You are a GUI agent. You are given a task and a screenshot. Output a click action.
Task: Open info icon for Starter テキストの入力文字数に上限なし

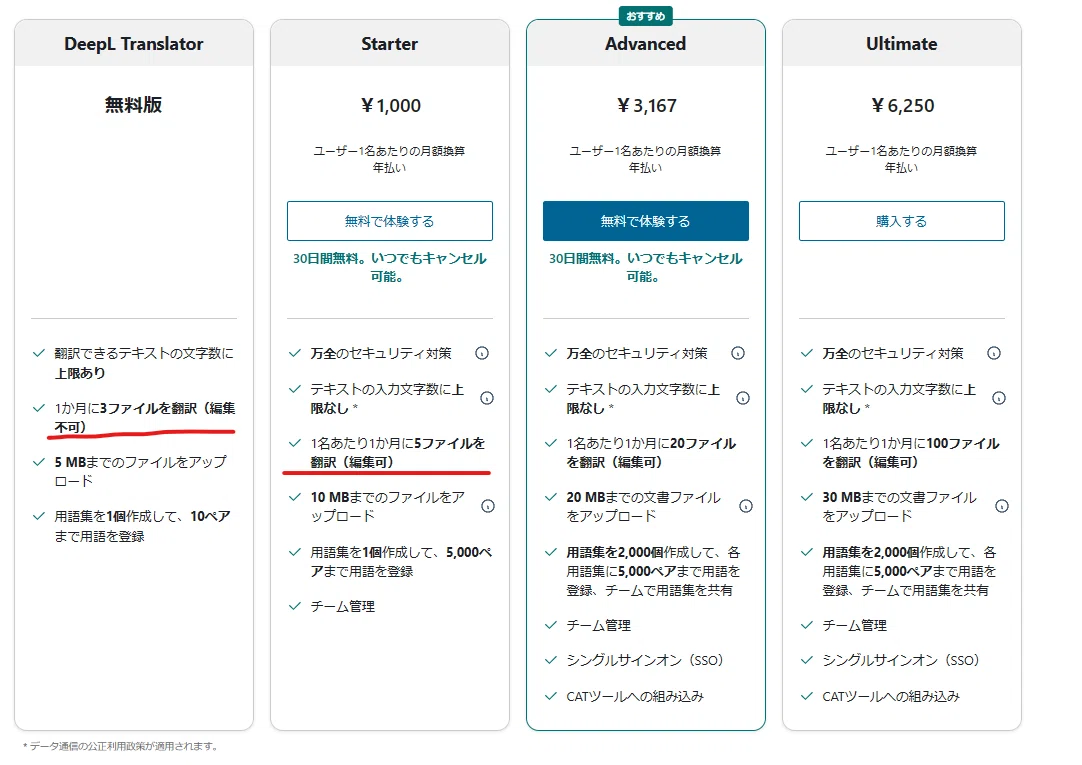[487, 398]
